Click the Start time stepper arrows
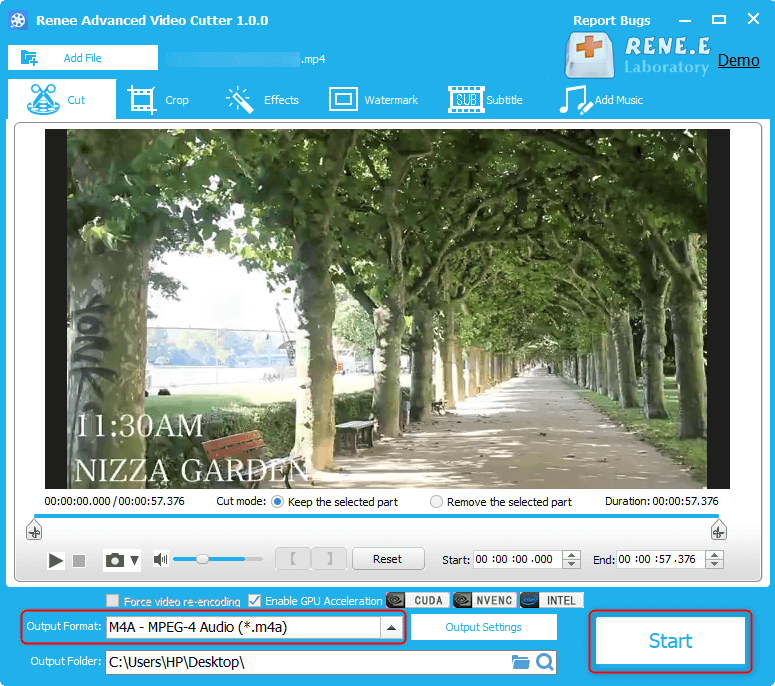 (x=570, y=560)
